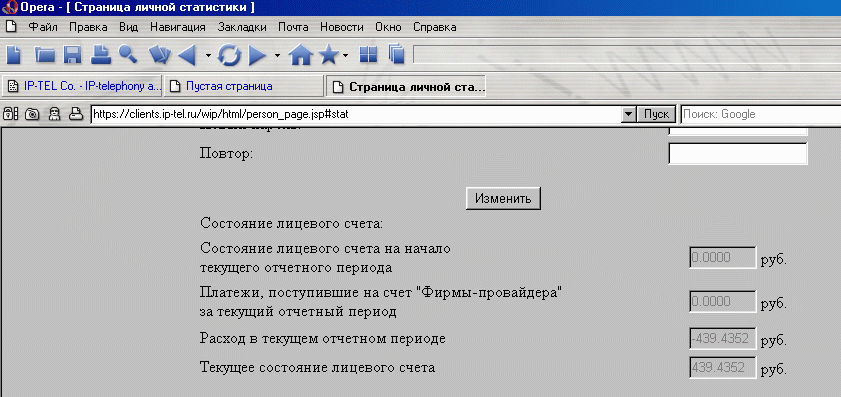Click text Текущее состояние лицевого счета
Viewport: 841px width, 397px height.
317,368
